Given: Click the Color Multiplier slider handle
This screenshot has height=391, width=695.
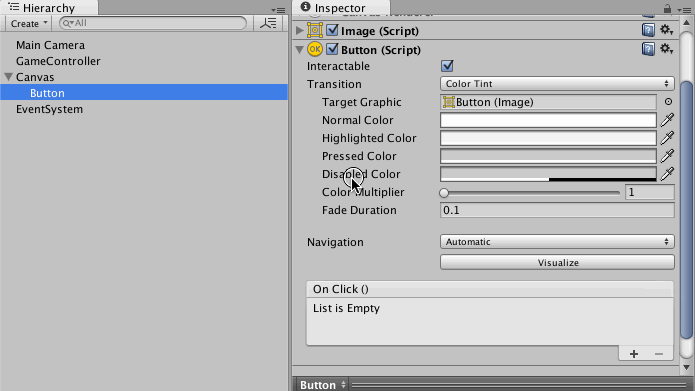Looking at the screenshot, I should pyautogui.click(x=444, y=192).
